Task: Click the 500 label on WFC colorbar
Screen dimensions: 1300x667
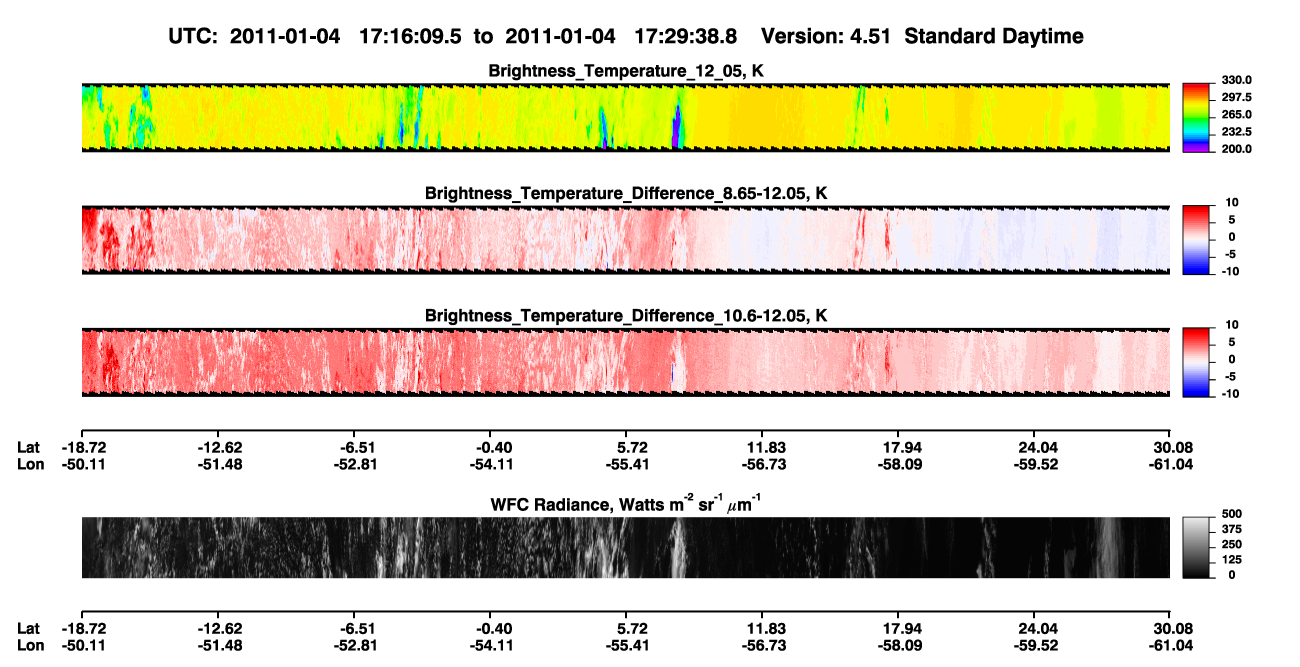Action: [1231, 512]
